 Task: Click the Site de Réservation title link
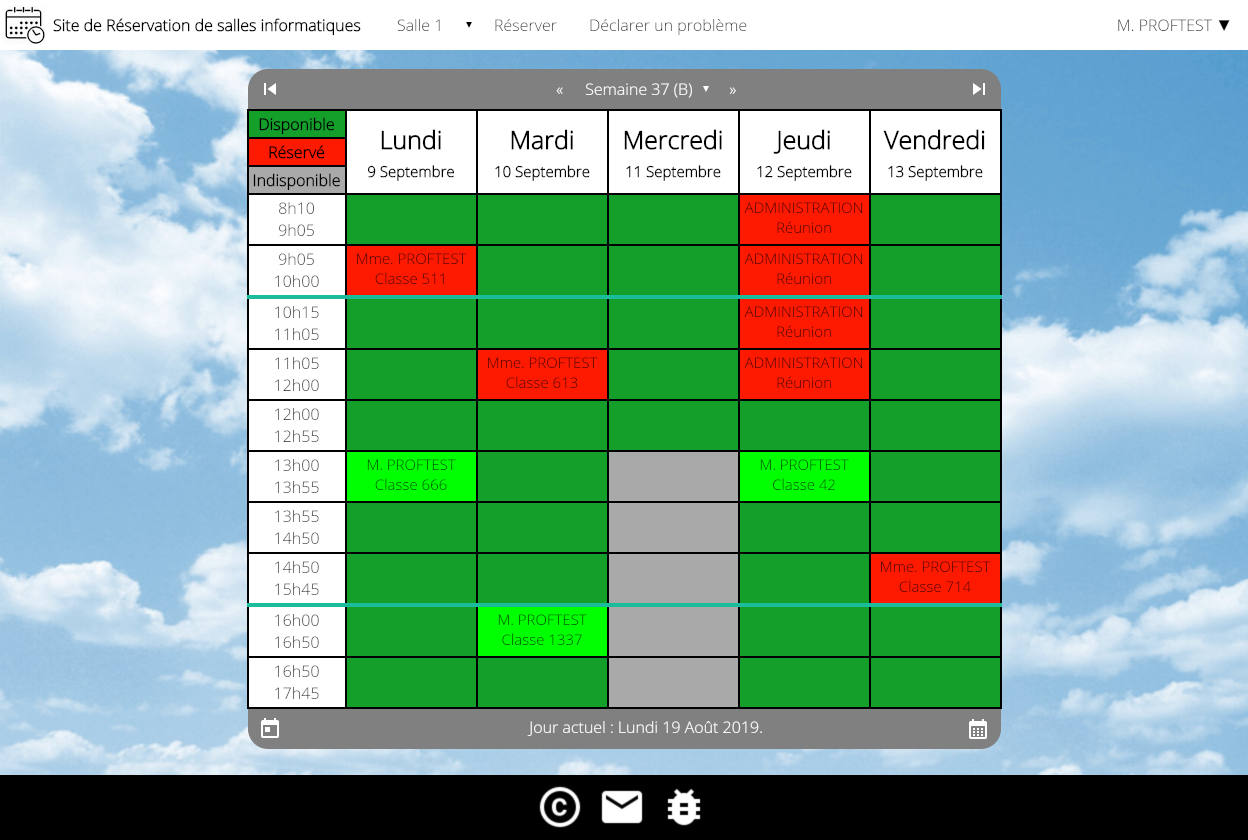click(206, 25)
